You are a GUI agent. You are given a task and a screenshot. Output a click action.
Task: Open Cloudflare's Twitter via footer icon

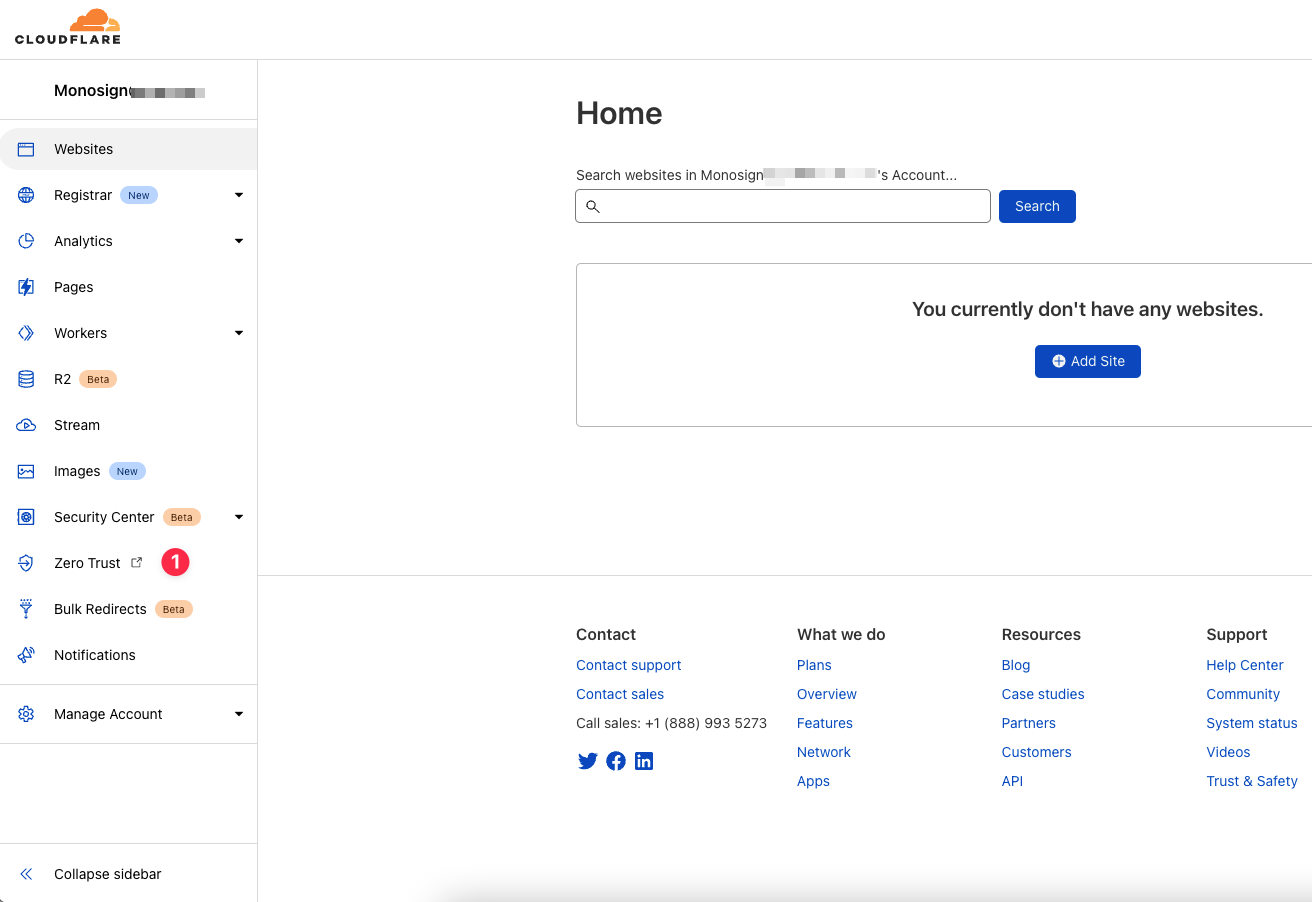tap(587, 761)
